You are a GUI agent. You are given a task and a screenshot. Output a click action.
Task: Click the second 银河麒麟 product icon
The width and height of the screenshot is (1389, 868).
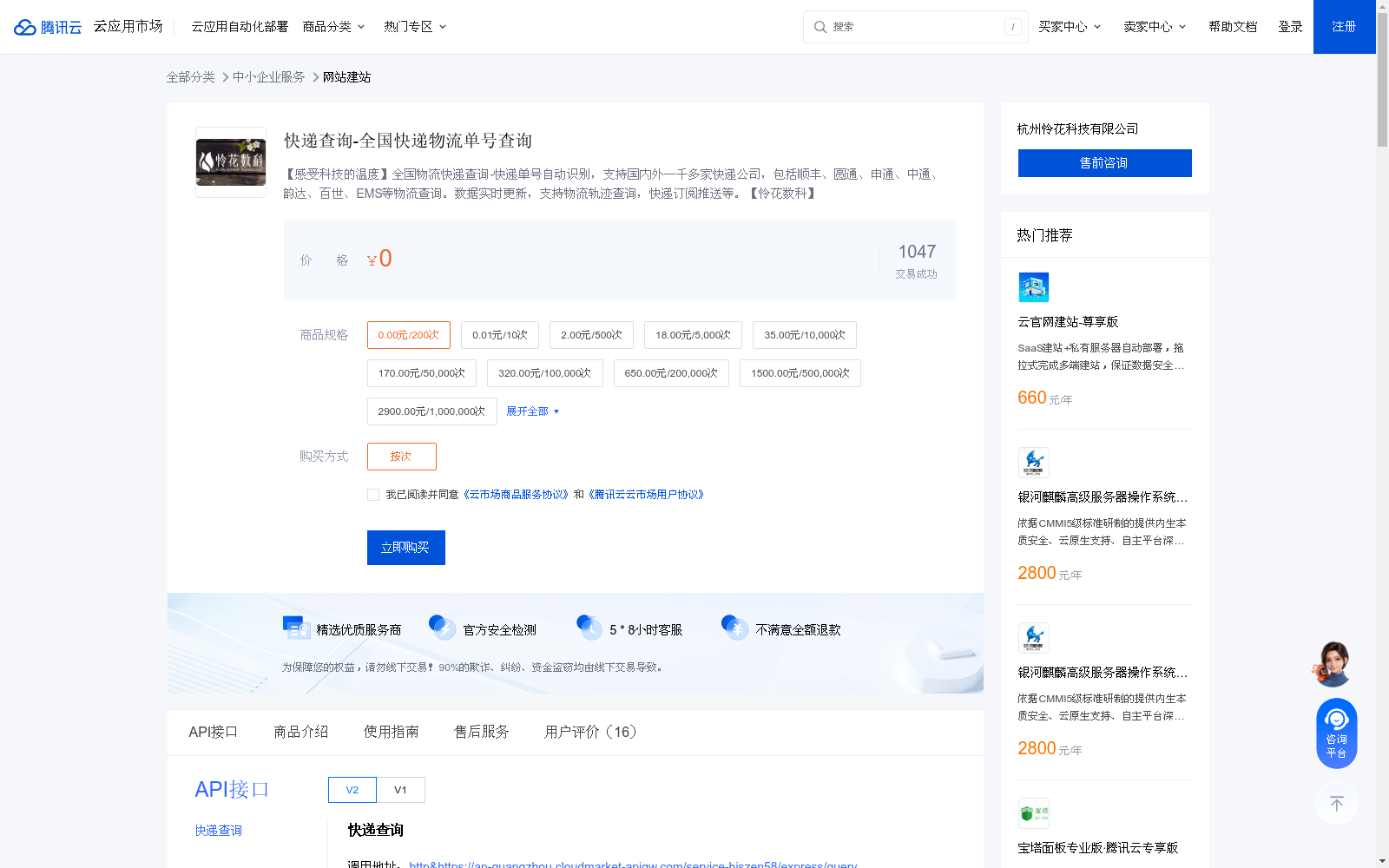(x=1033, y=638)
